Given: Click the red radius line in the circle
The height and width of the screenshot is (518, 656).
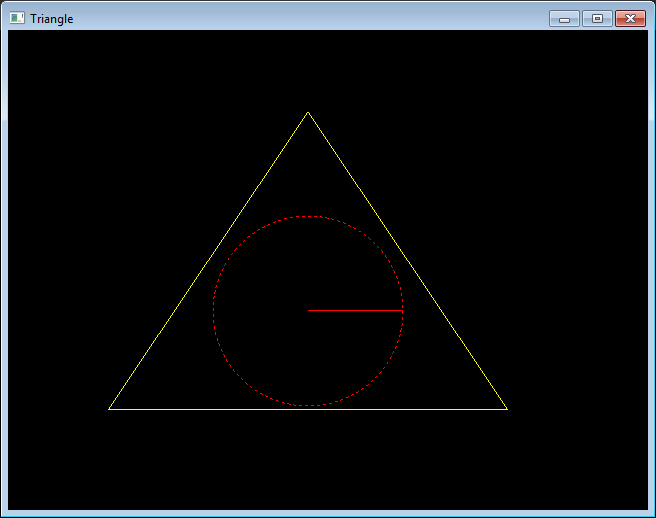Looking at the screenshot, I should [355, 310].
